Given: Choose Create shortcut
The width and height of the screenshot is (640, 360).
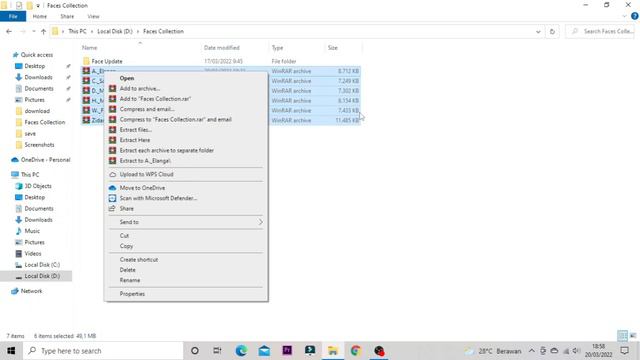Looking at the screenshot, I should (139, 260).
